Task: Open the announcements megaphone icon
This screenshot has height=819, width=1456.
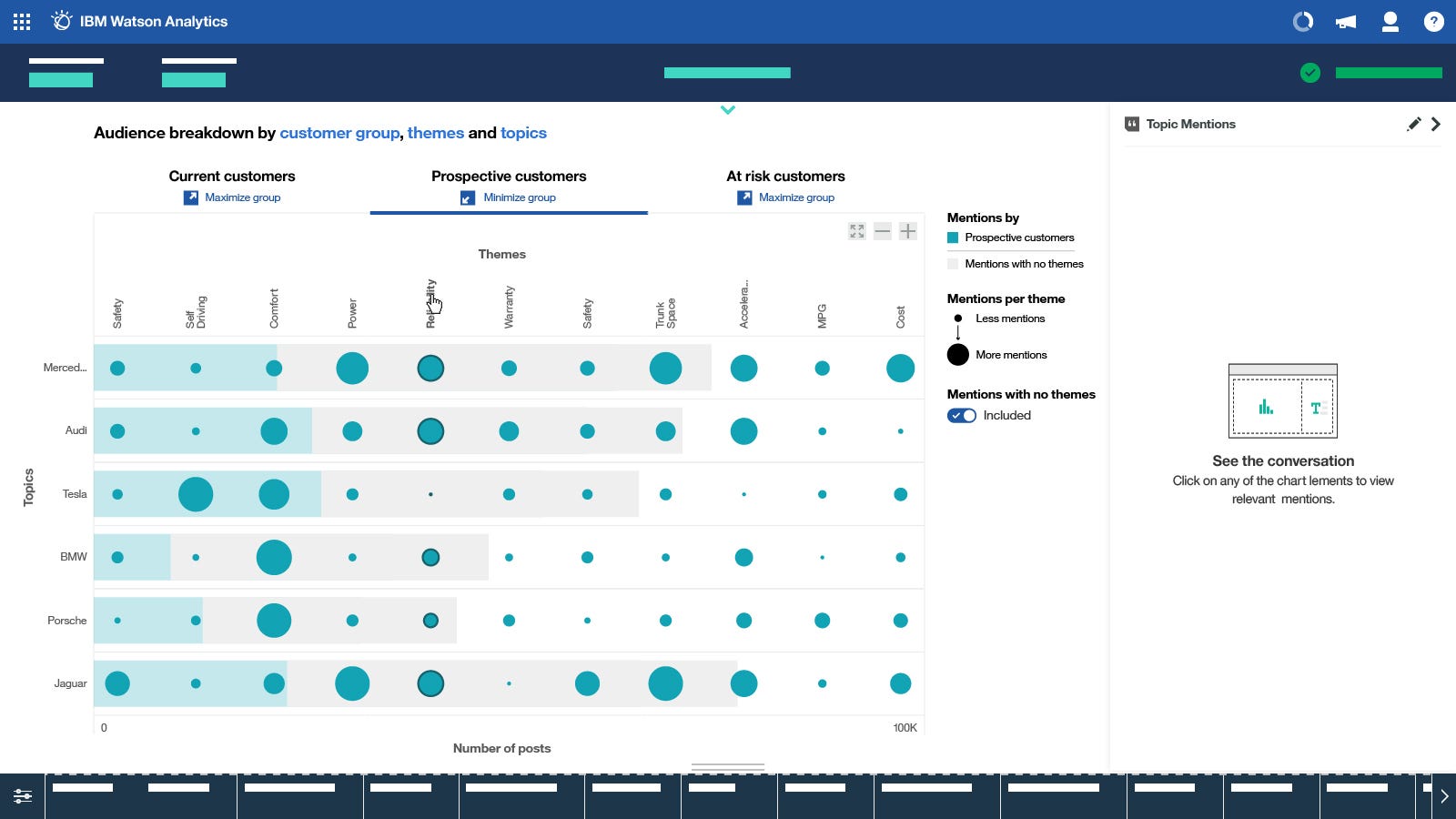Action: pyautogui.click(x=1346, y=22)
